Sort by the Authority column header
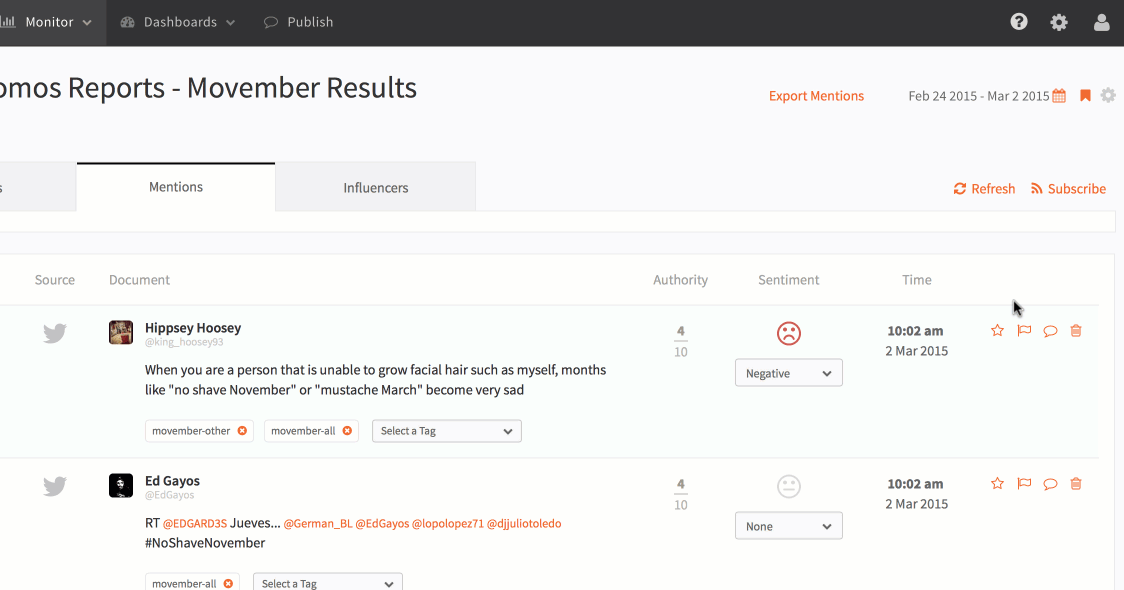This screenshot has width=1124, height=590. pos(680,280)
